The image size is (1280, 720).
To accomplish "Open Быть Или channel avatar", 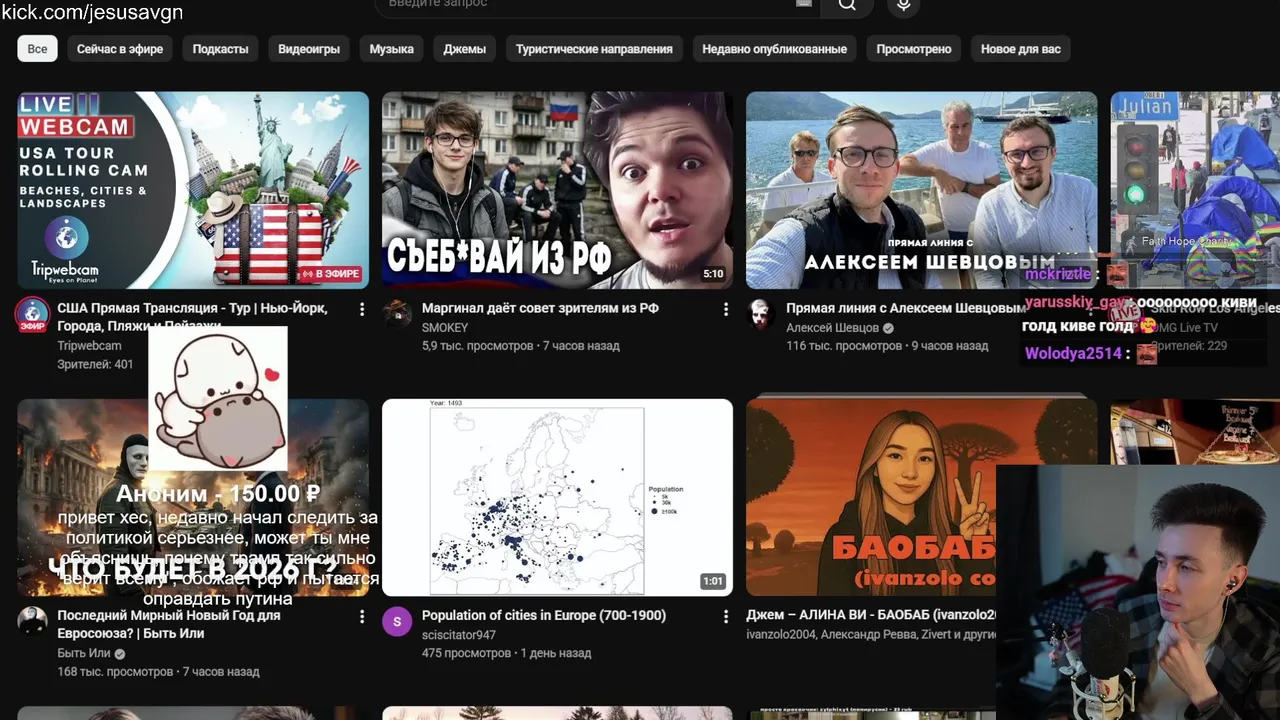I will point(33,621).
